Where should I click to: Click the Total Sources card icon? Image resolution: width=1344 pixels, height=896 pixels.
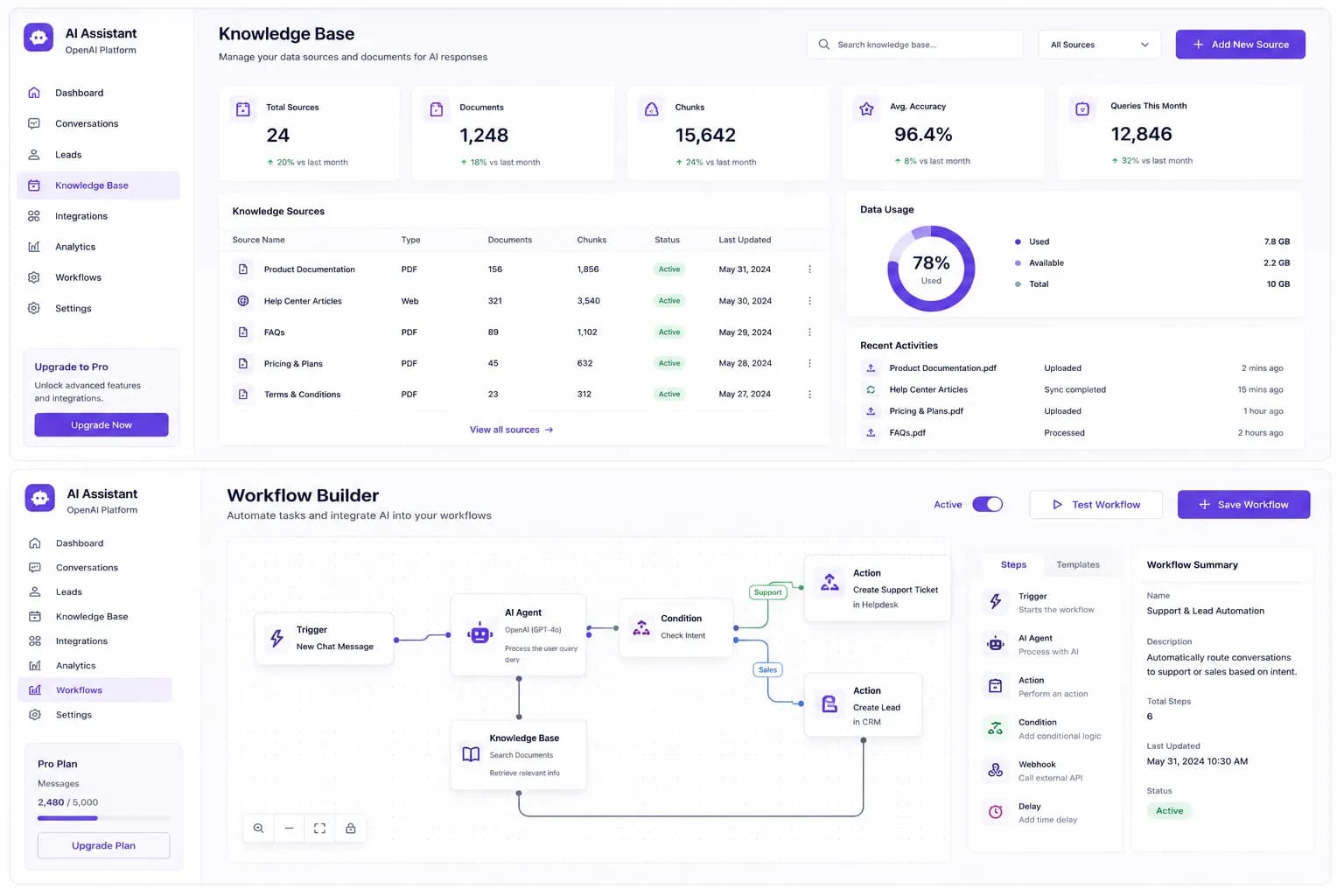point(243,108)
